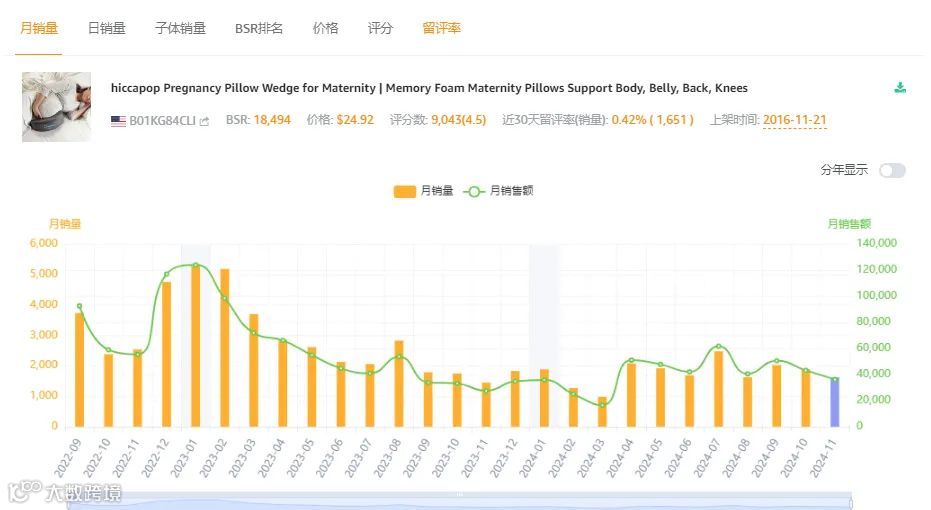The width and height of the screenshot is (931, 510).
Task: Click rating count 9,043(4.5)
Action: 458,120
